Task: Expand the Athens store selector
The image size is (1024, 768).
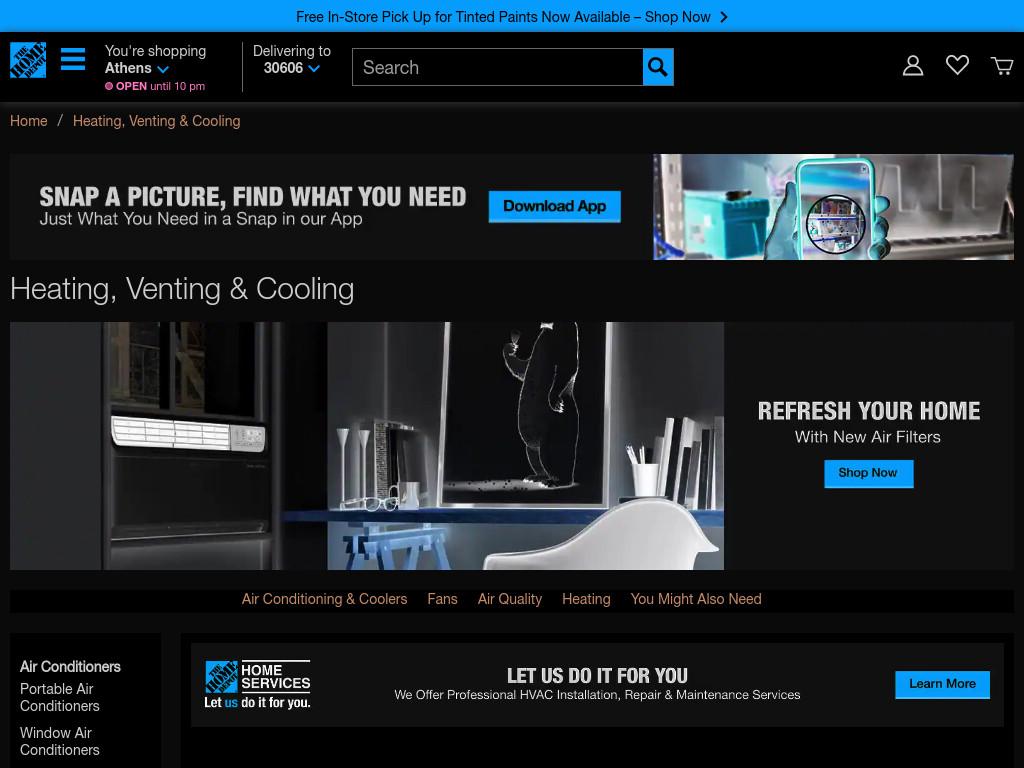Action: (x=136, y=68)
